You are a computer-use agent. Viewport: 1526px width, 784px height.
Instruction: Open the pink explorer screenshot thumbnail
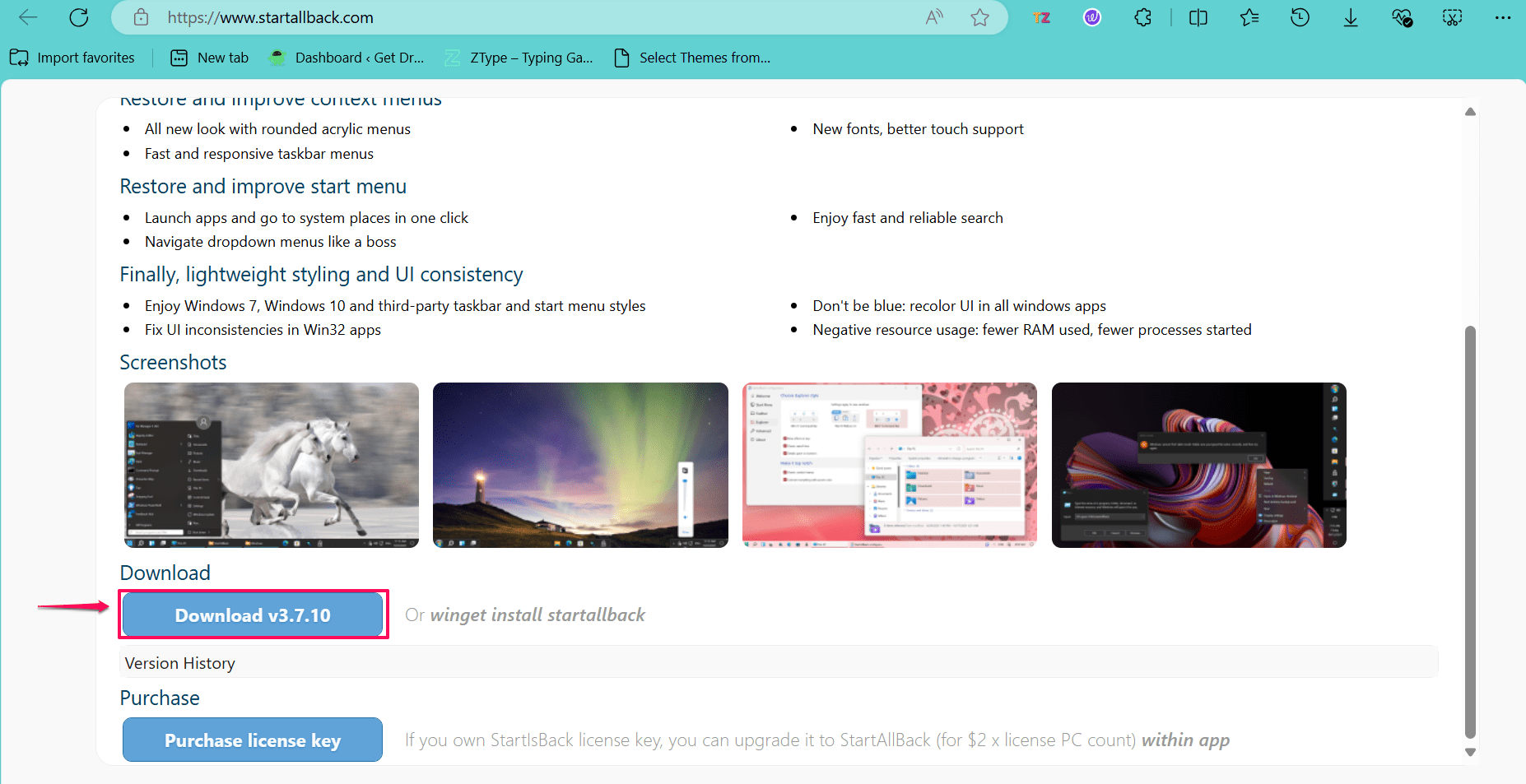[x=890, y=465]
